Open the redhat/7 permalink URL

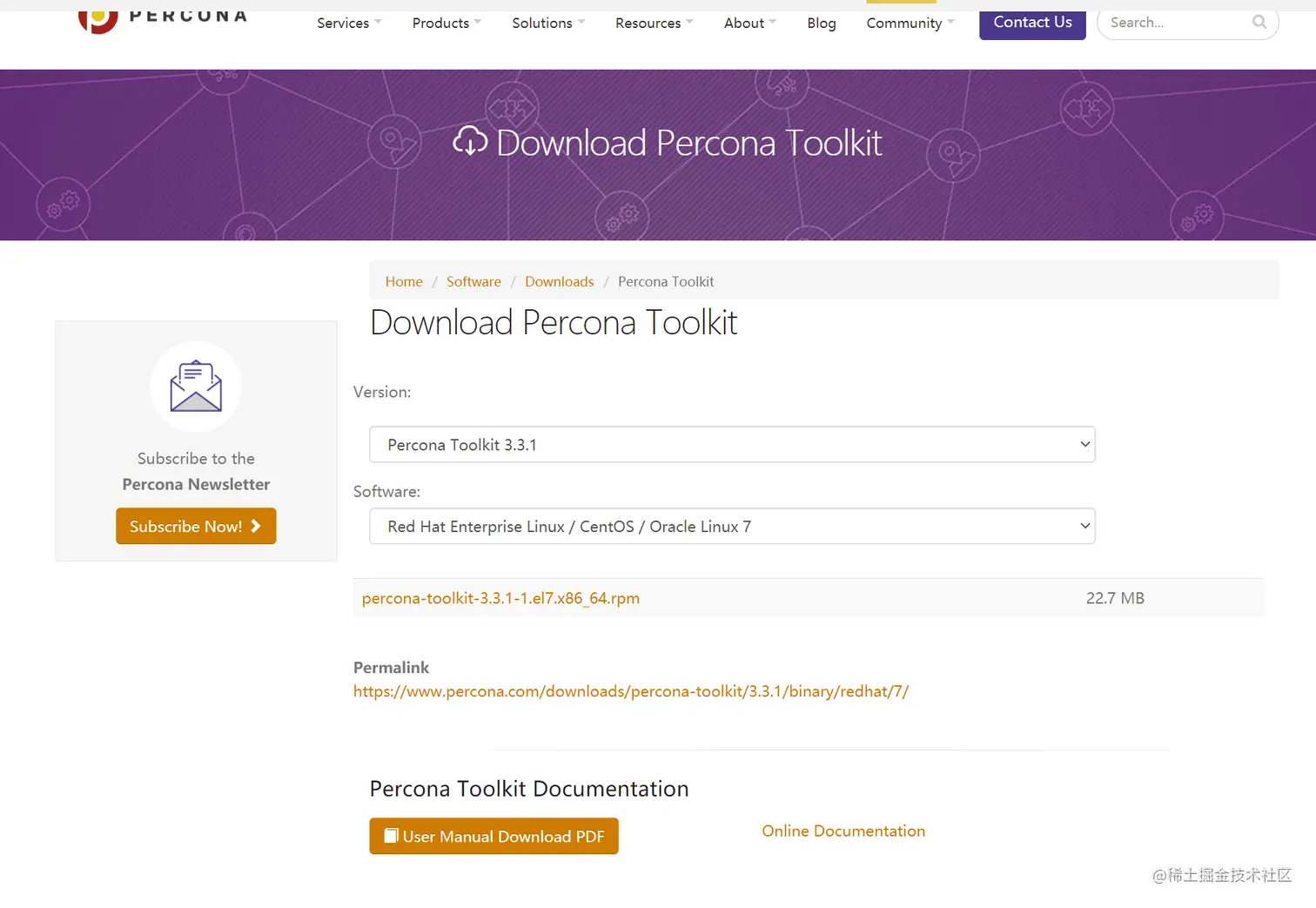631,691
